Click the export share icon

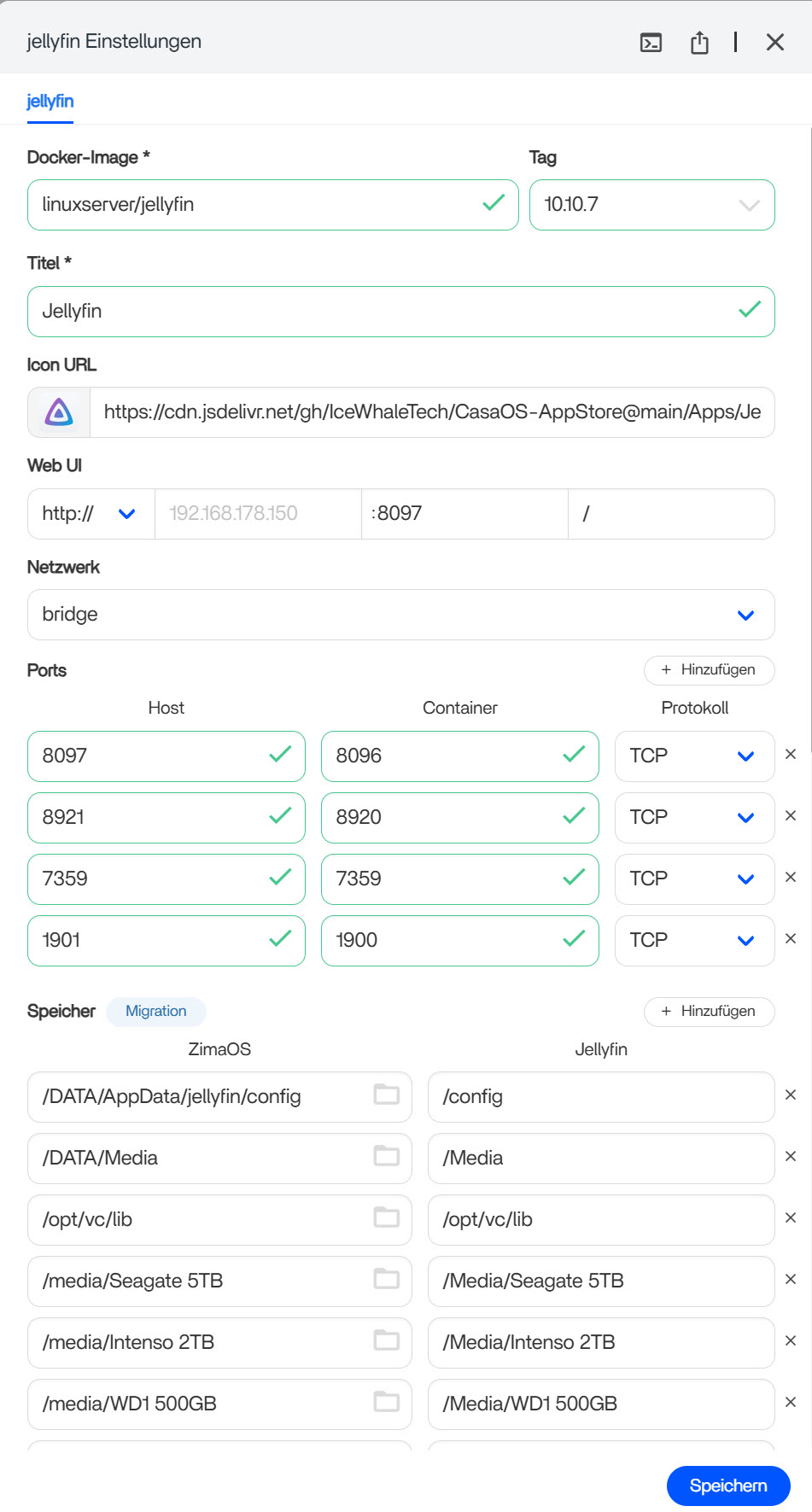[x=699, y=42]
